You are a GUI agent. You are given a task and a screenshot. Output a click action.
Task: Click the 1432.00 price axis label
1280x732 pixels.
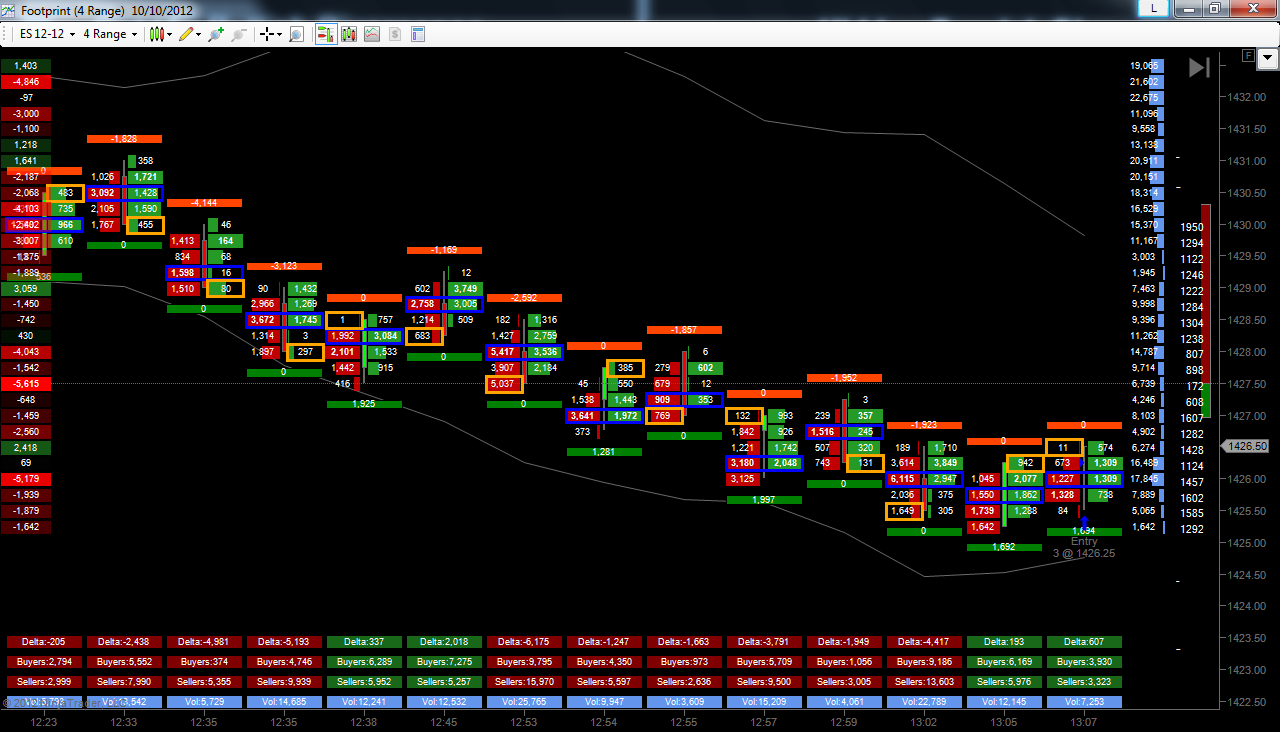pyautogui.click(x=1246, y=97)
